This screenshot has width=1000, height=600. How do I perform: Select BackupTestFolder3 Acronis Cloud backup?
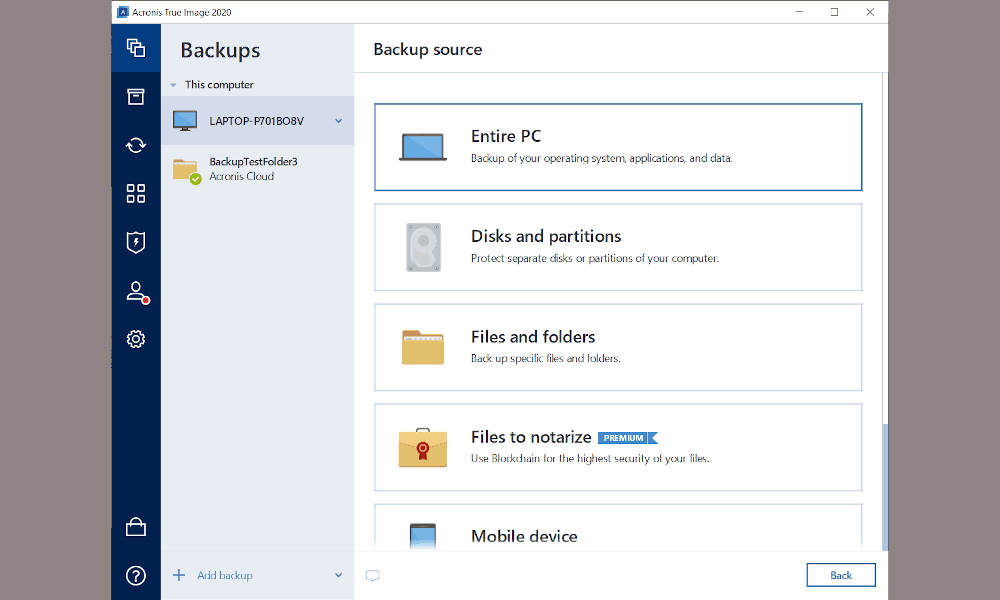tap(258, 169)
